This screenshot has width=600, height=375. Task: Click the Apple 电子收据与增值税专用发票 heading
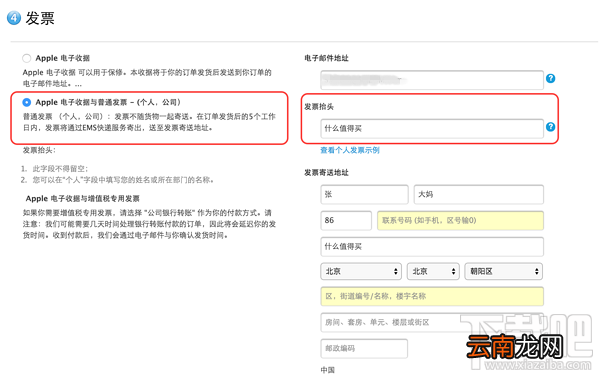(x=83, y=199)
